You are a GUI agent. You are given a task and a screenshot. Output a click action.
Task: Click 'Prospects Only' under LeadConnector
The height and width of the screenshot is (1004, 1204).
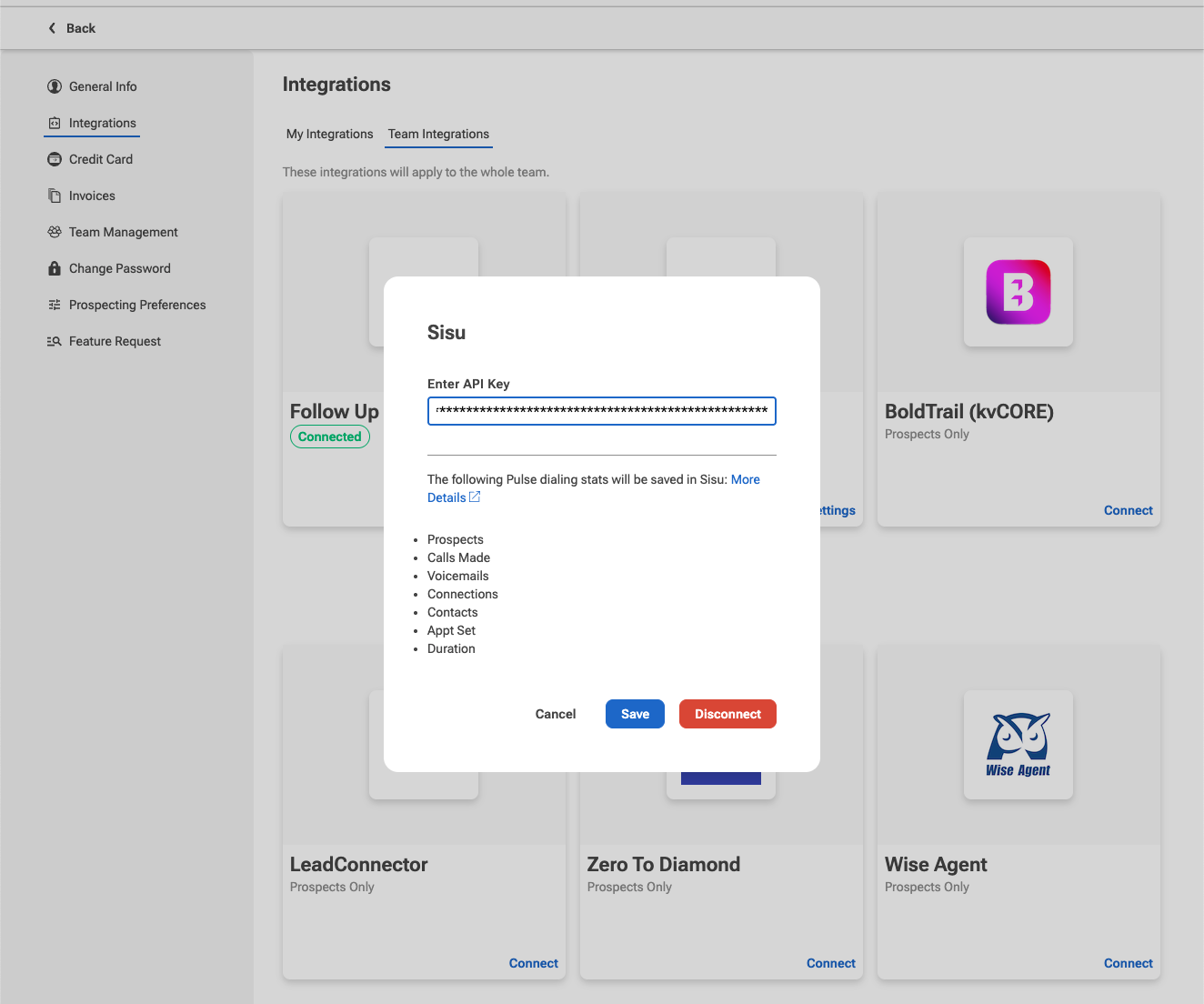(x=332, y=887)
